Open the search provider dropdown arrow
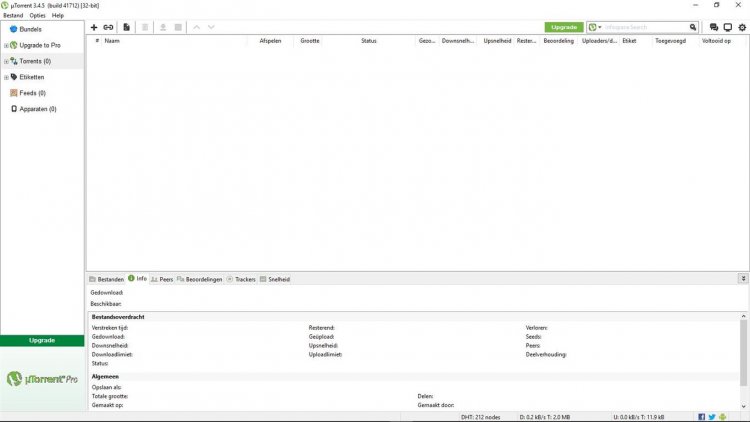The width and height of the screenshot is (750, 422). (x=601, y=27)
